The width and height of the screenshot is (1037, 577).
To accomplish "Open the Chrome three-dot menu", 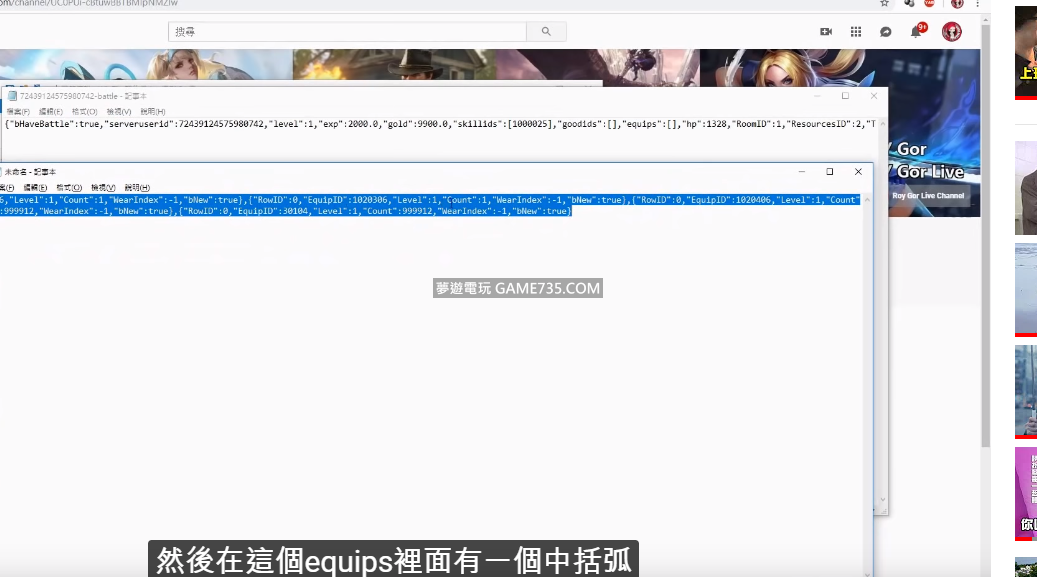I will click(x=977, y=3).
